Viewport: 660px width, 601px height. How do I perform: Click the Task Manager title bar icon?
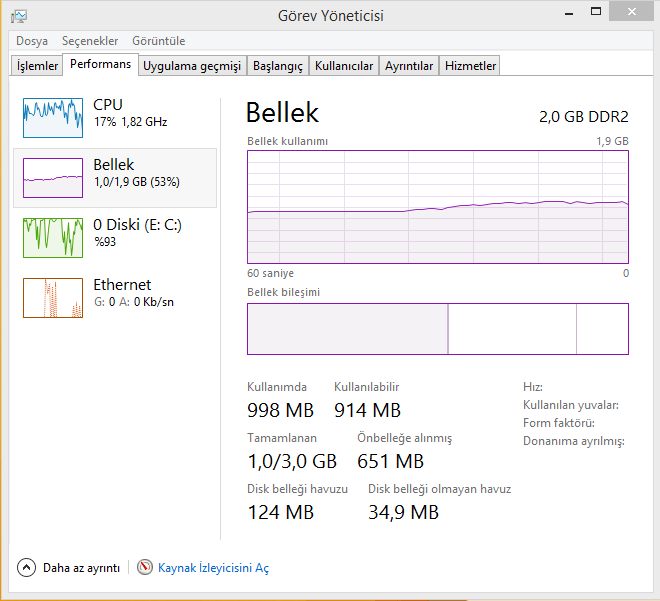coord(19,15)
